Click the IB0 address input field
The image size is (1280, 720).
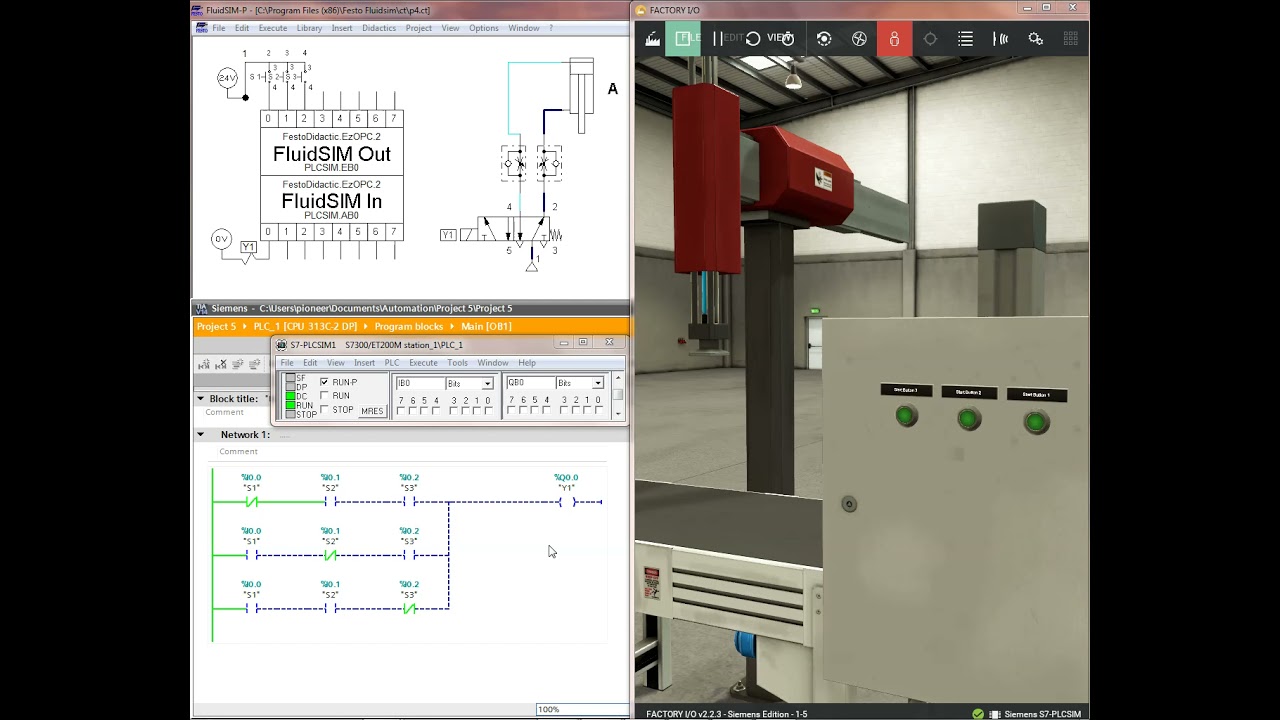point(419,383)
